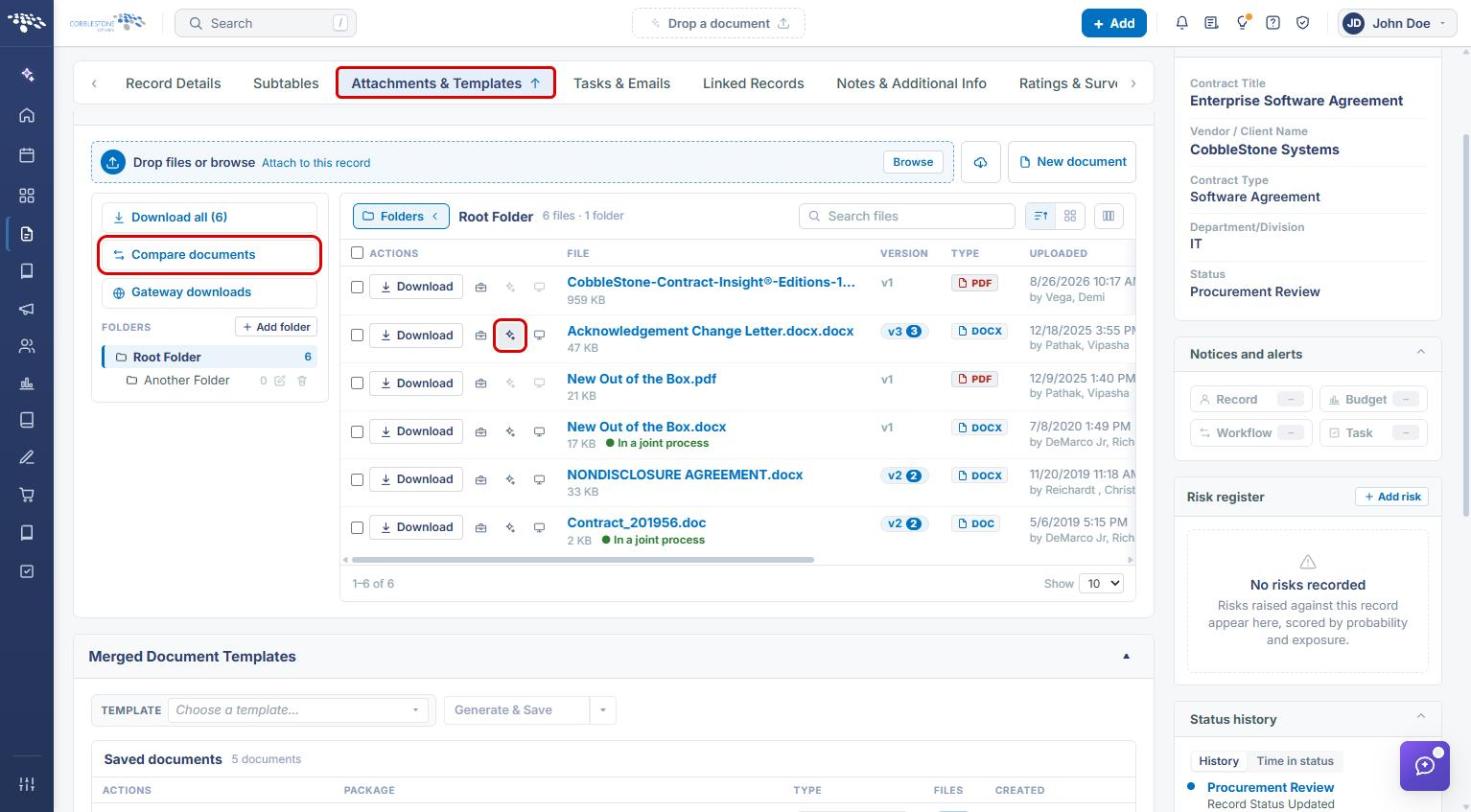Delete Another Folder with trash icon
This screenshot has width=1471, height=812.
click(x=302, y=381)
